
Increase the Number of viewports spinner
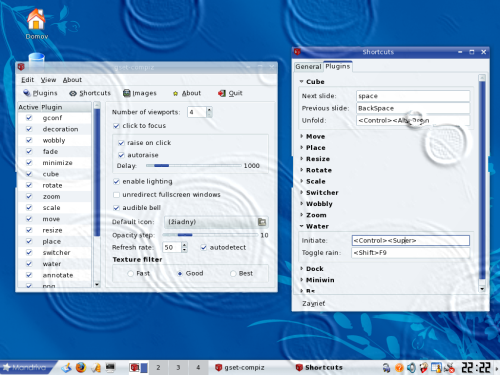(209, 109)
